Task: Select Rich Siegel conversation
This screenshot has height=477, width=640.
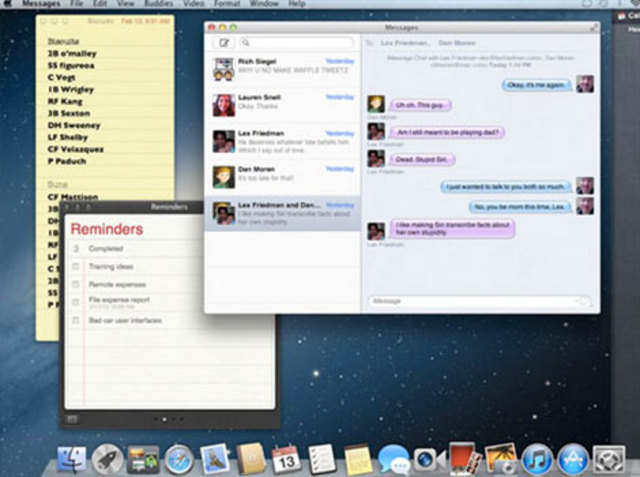Action: pos(282,69)
